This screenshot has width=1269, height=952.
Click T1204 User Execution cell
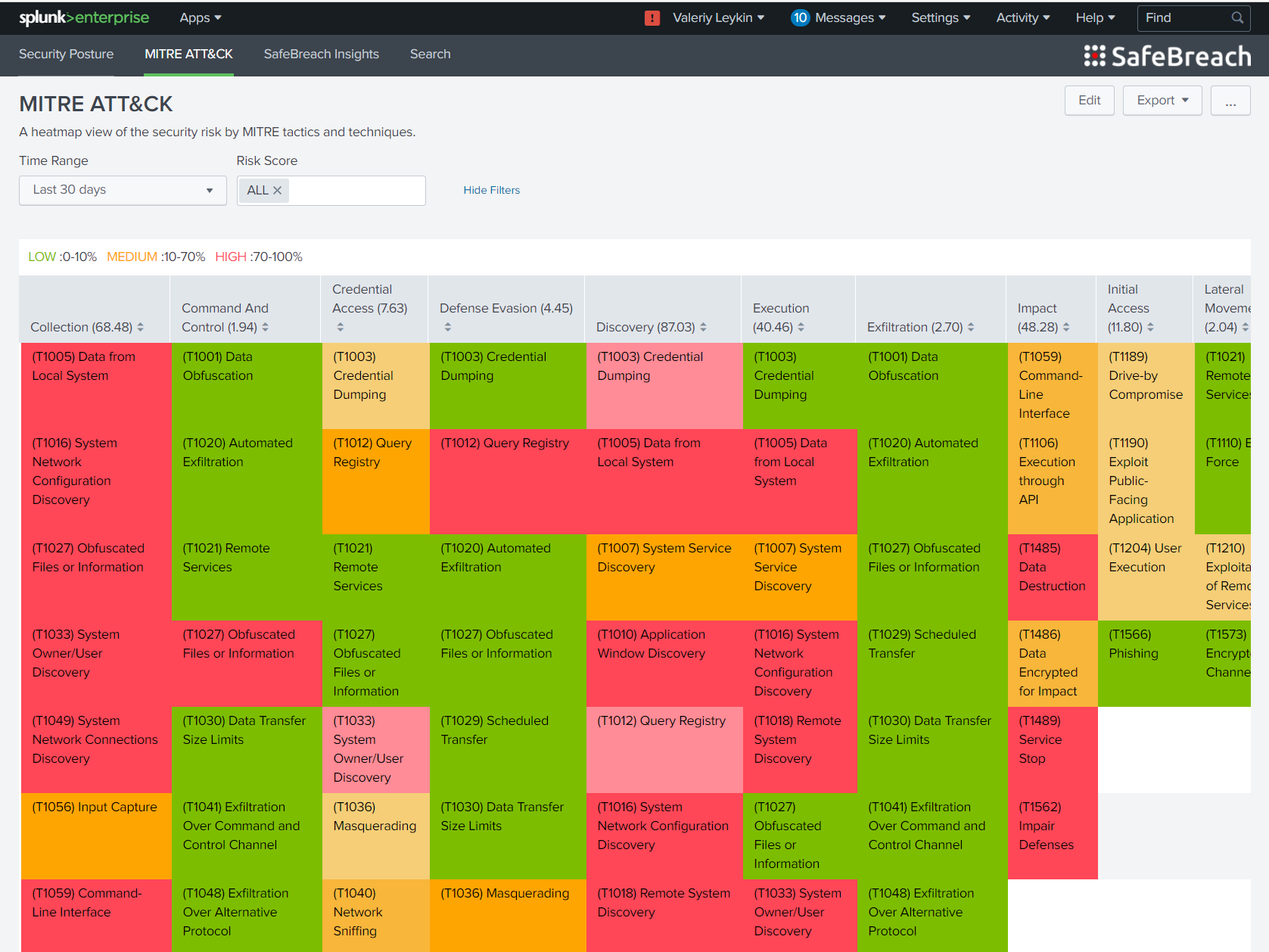click(x=1146, y=577)
